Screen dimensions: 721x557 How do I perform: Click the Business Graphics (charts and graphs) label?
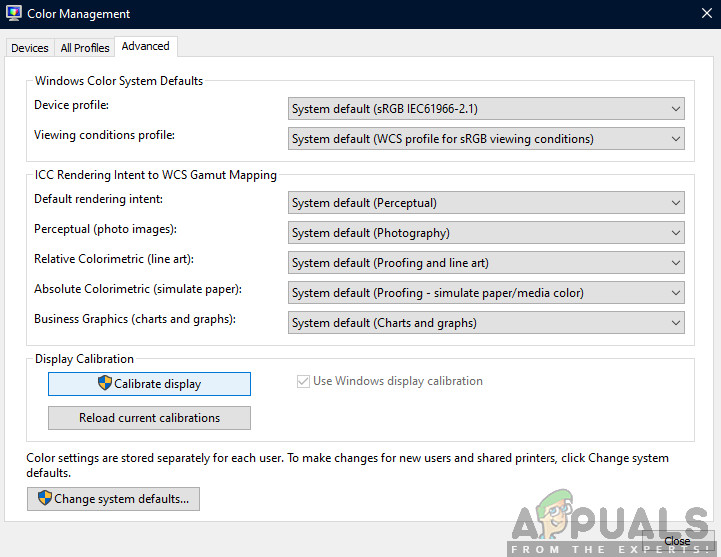[135, 319]
